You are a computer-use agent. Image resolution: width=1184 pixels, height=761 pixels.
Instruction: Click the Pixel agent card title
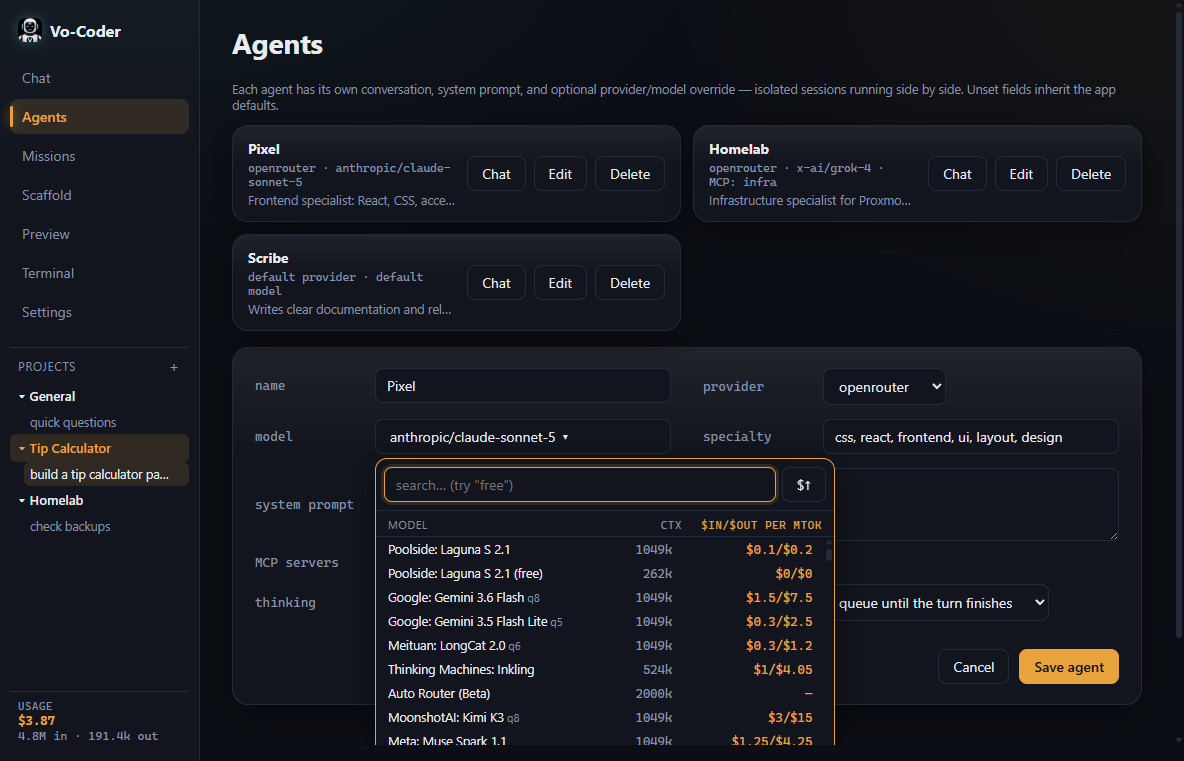tap(264, 149)
